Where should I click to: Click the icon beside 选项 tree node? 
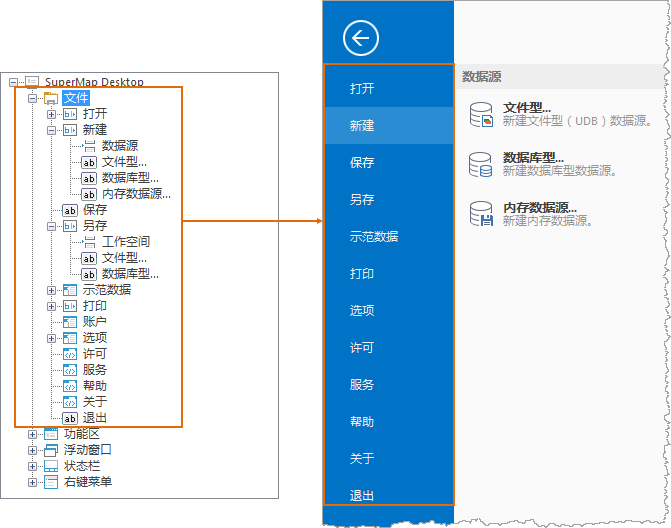click(70, 338)
